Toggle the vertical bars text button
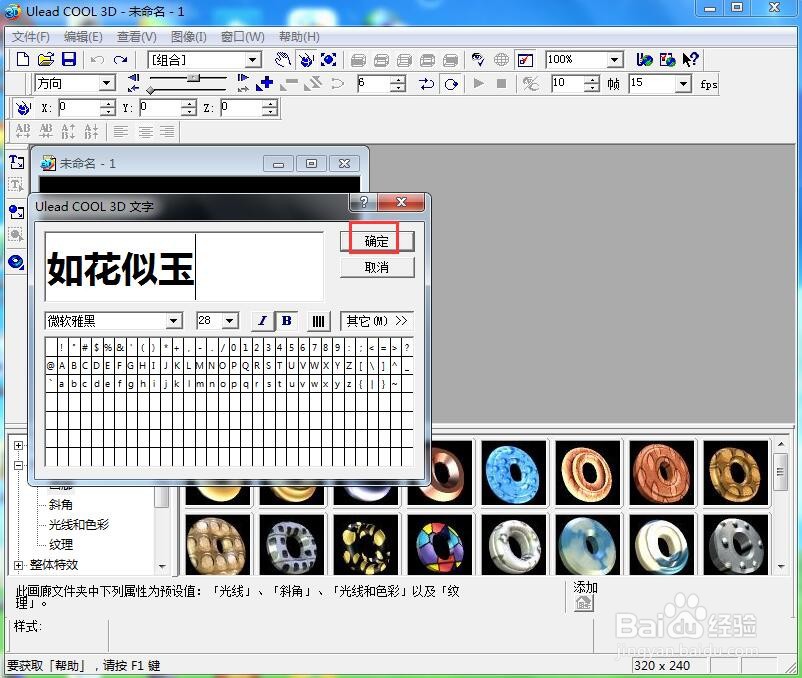The width and height of the screenshot is (802, 678). (318, 321)
